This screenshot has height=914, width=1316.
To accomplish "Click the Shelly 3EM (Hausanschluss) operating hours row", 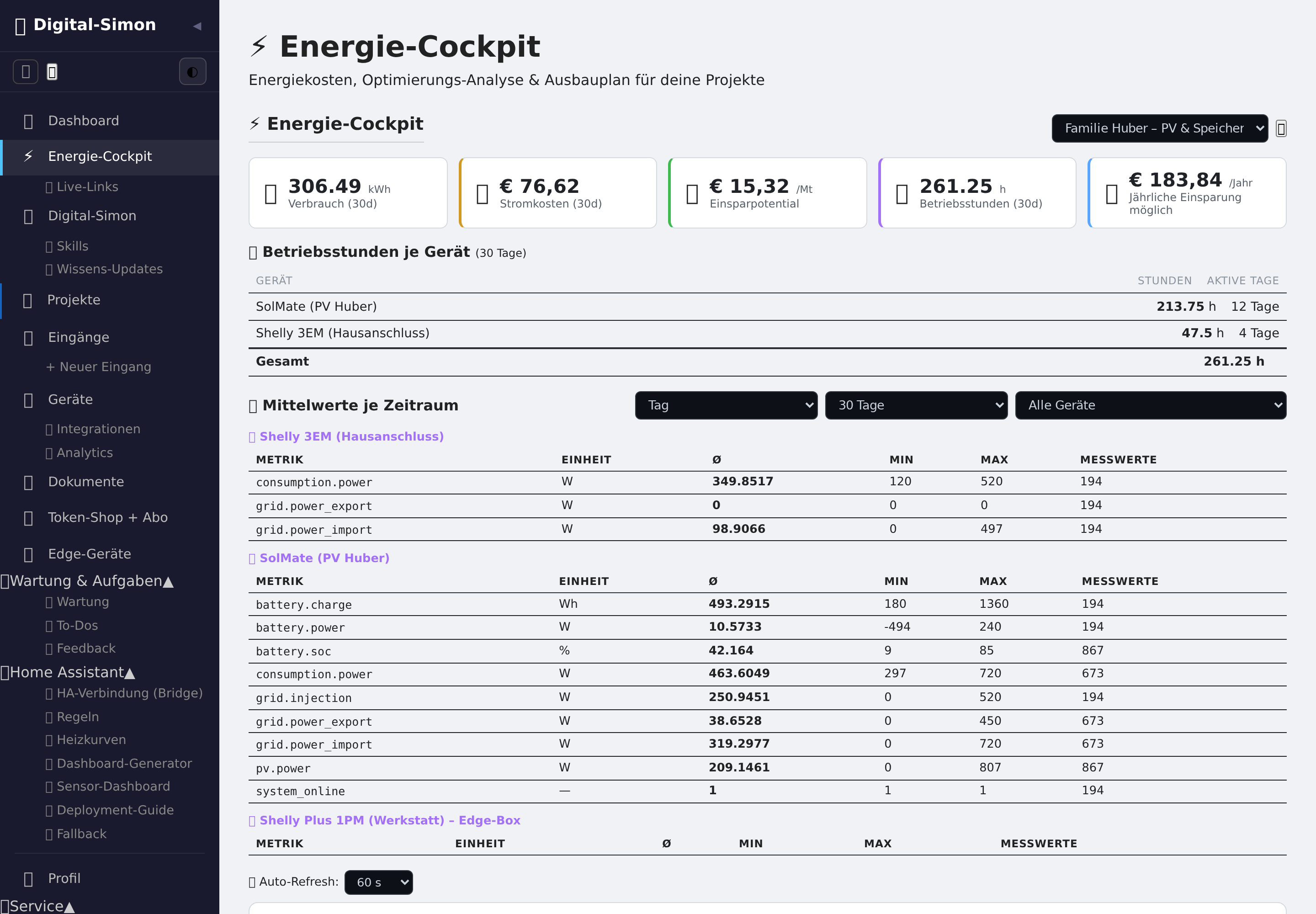I will coord(767,333).
